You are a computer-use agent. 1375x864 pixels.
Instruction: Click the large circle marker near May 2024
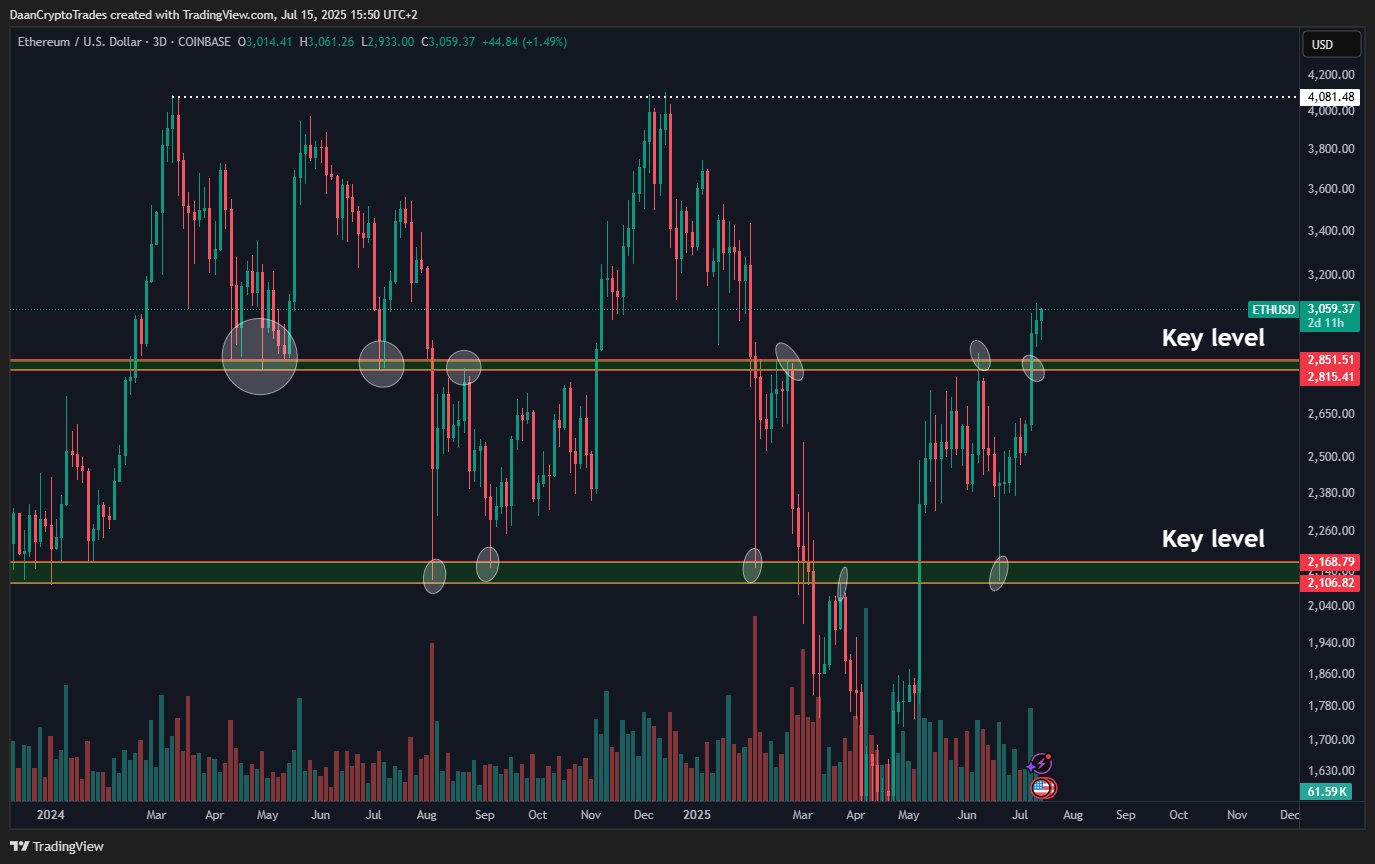pos(260,356)
